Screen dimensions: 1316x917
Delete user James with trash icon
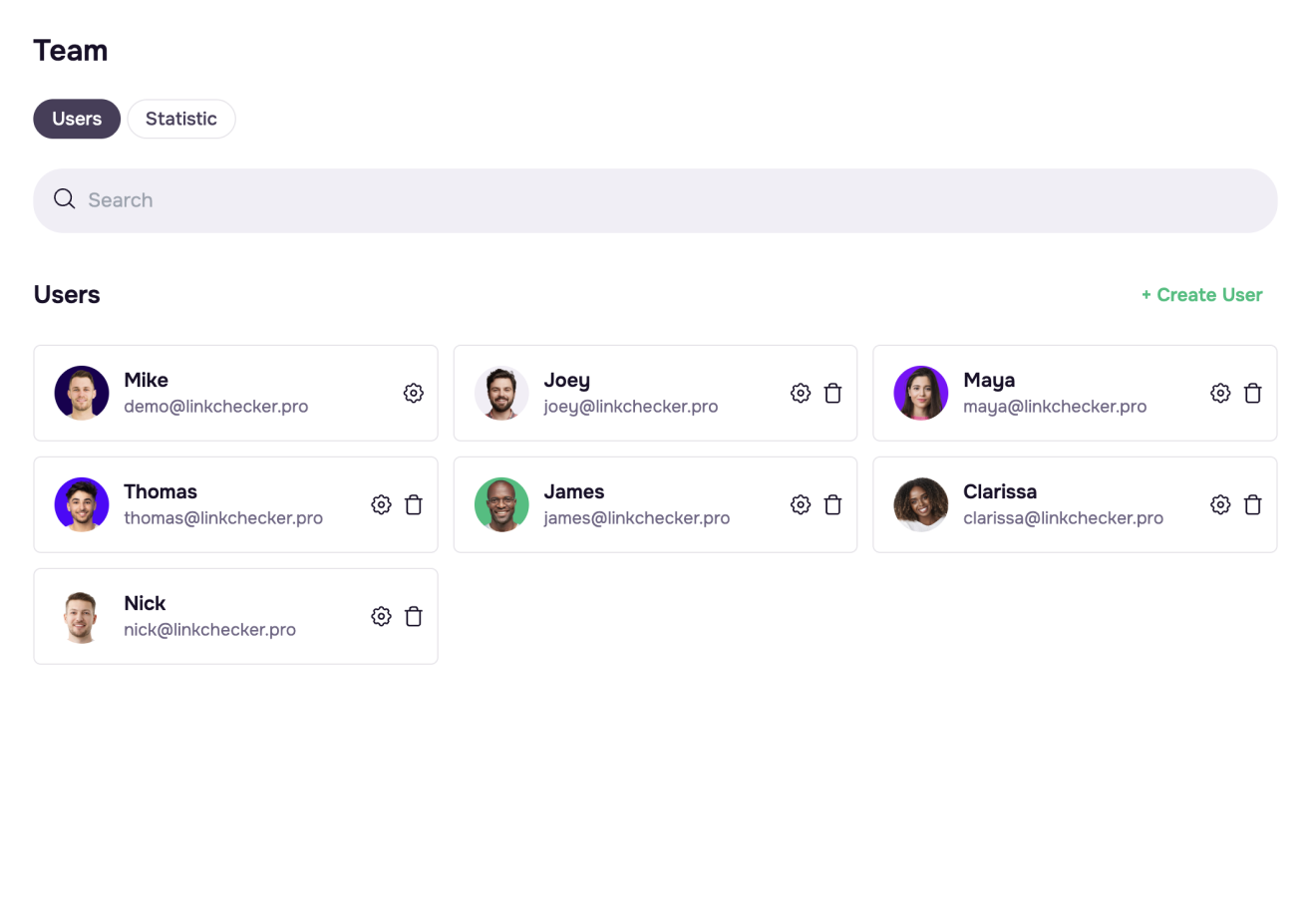(x=833, y=504)
